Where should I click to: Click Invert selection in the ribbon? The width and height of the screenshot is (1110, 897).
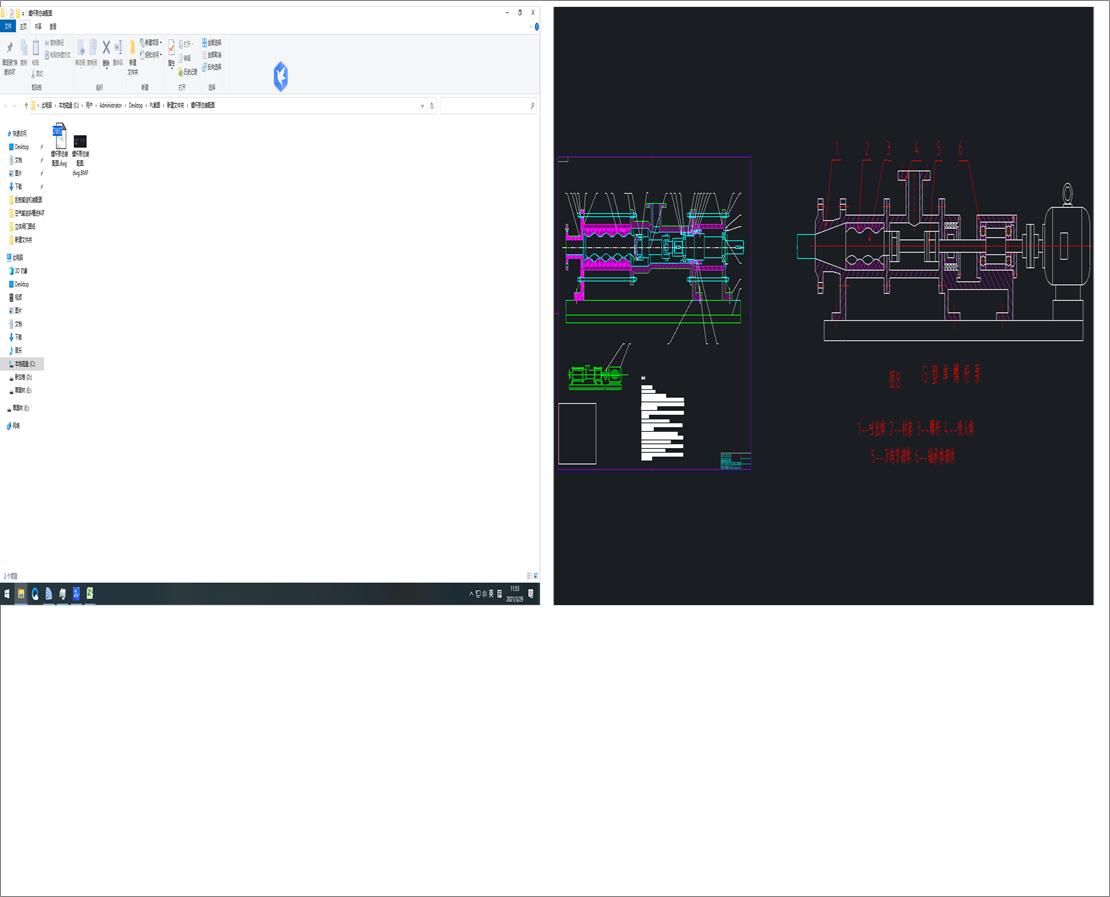(212, 67)
